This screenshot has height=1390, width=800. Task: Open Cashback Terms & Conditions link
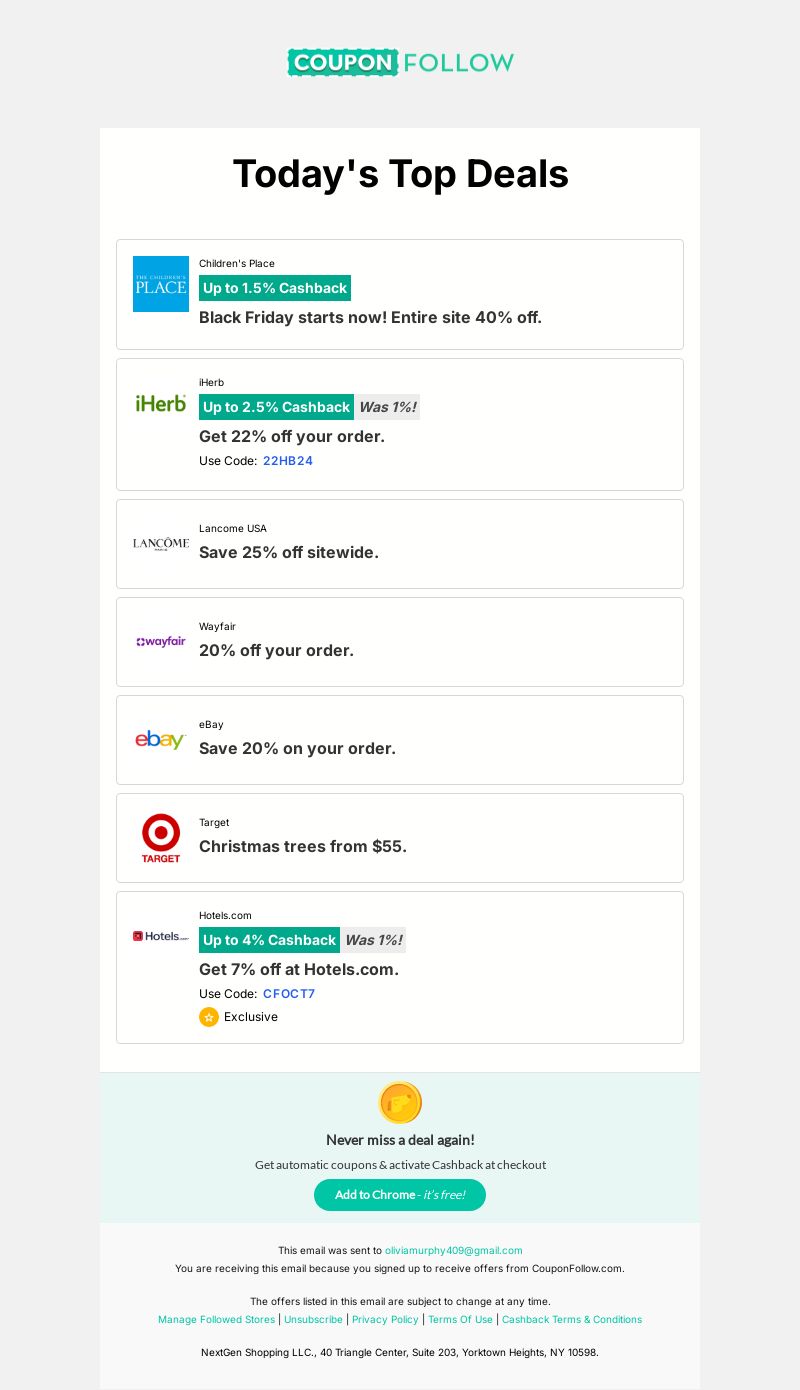(572, 1320)
